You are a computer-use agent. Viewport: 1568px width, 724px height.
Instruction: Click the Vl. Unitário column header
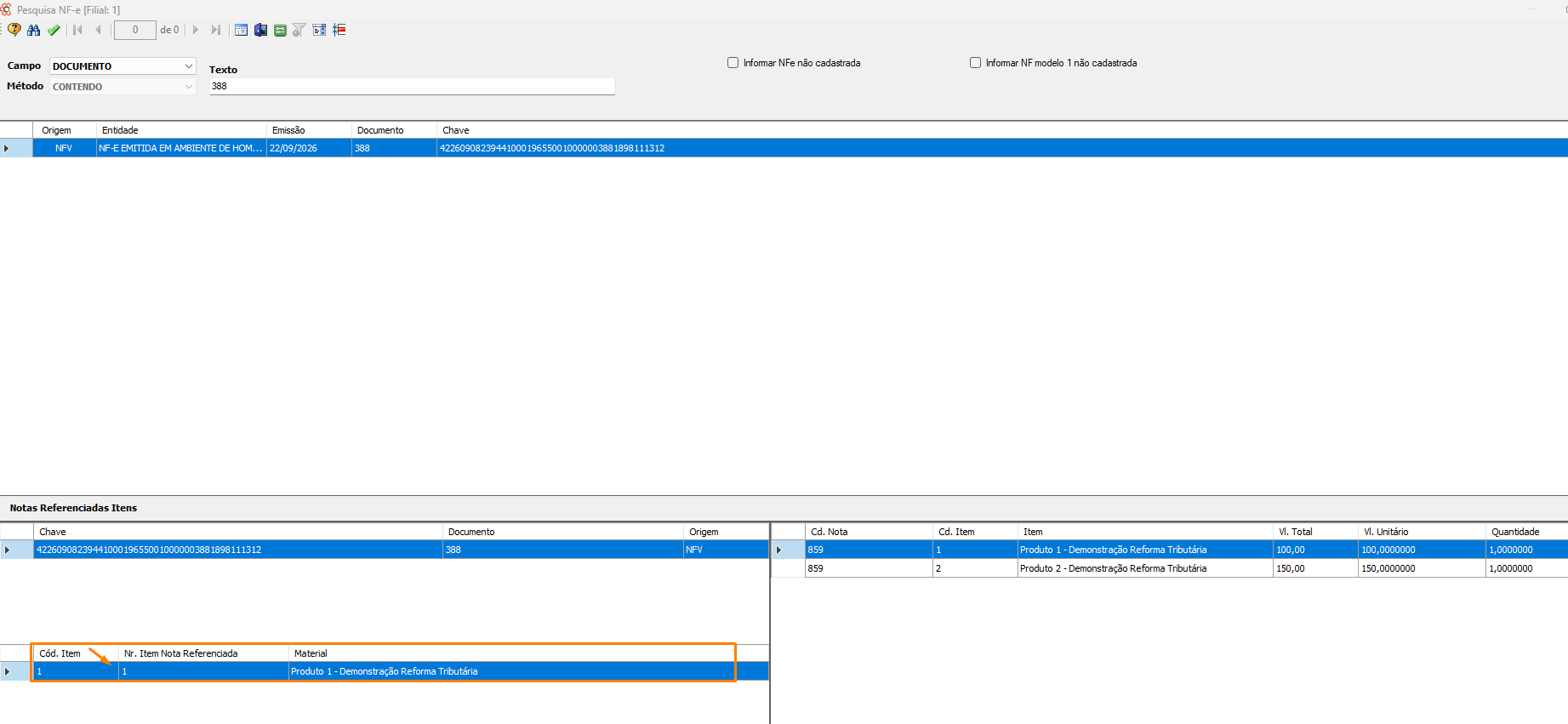1422,532
